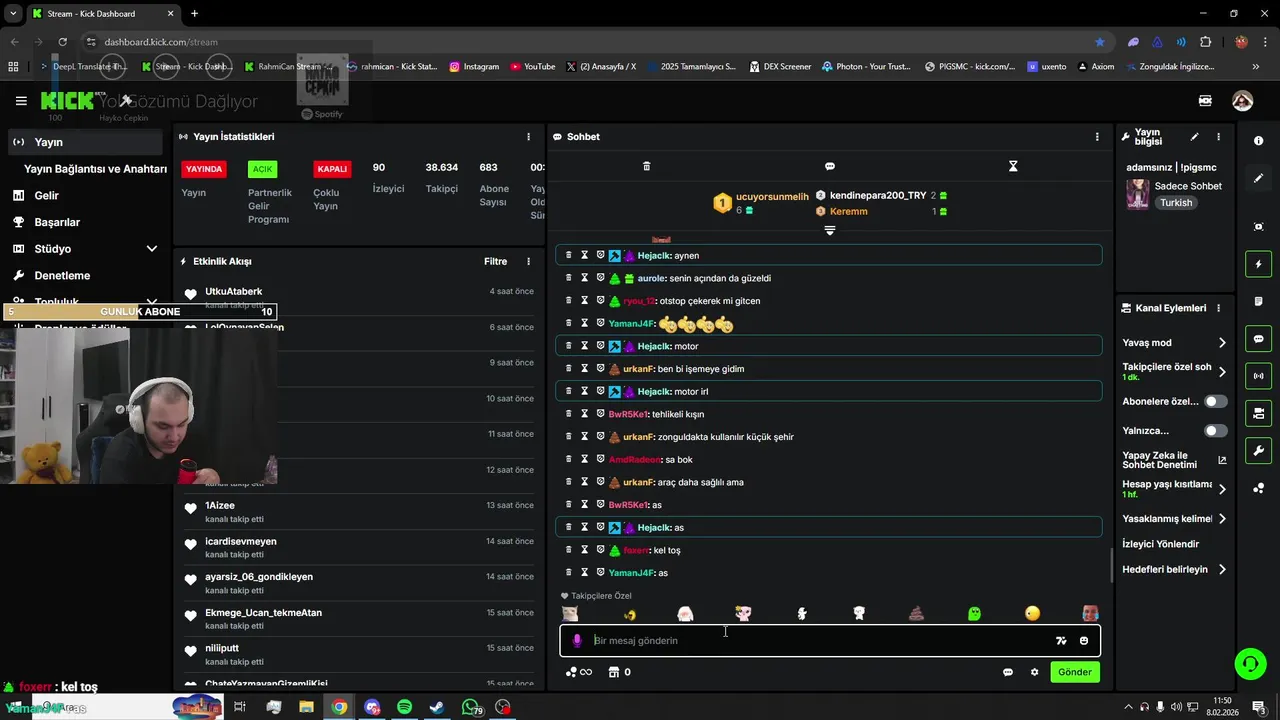Click the chat bubble icon in right sidebar

[x=1258, y=339]
